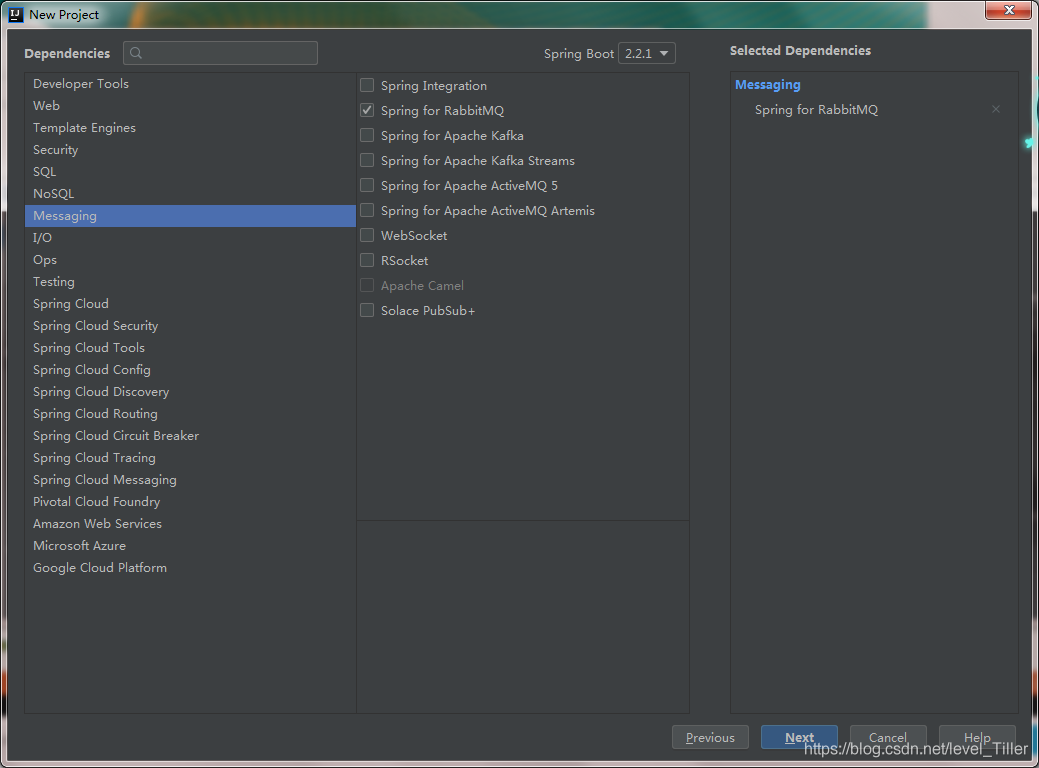Viewport: 1039px width, 768px height.
Task: Choose the Spring Cloud Config category
Action: 190,370
